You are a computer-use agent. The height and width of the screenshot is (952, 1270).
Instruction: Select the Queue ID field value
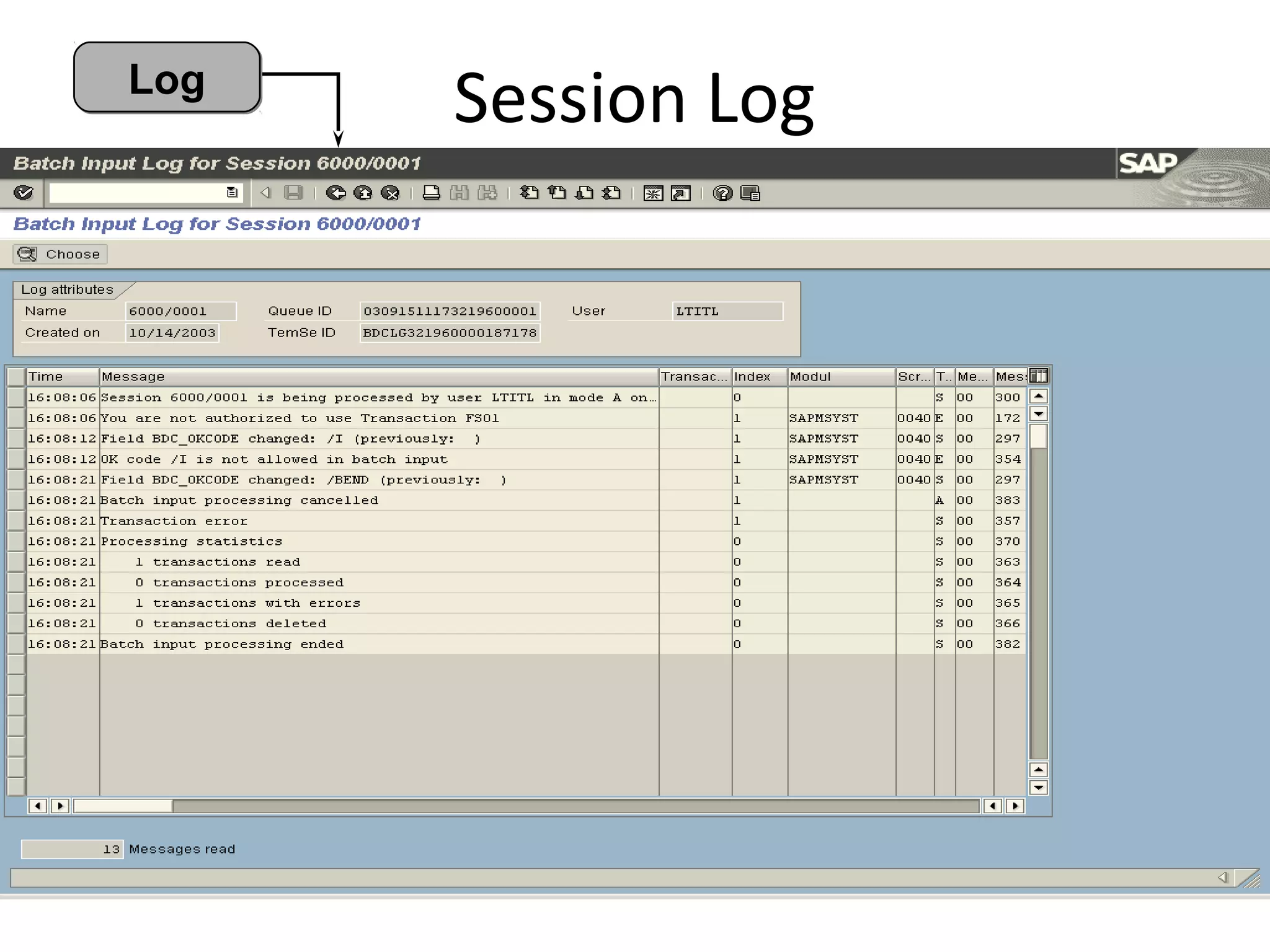point(450,311)
